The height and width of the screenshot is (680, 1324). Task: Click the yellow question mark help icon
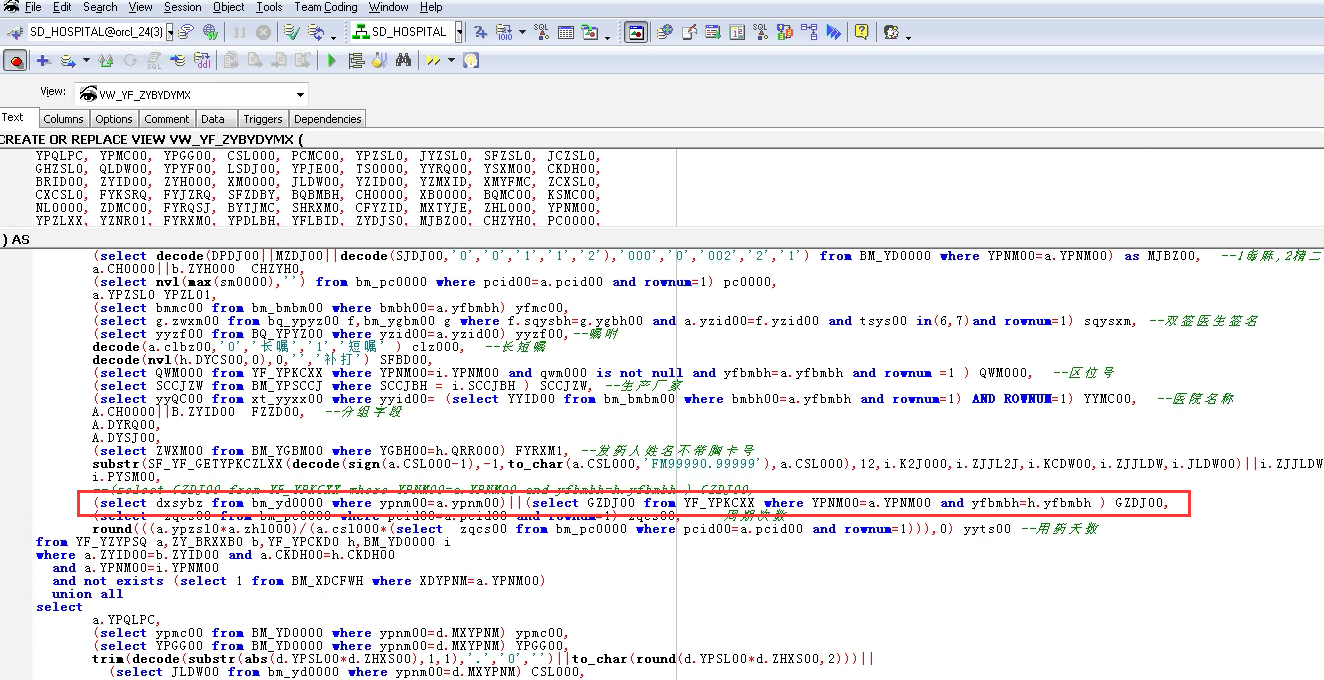coord(861,32)
